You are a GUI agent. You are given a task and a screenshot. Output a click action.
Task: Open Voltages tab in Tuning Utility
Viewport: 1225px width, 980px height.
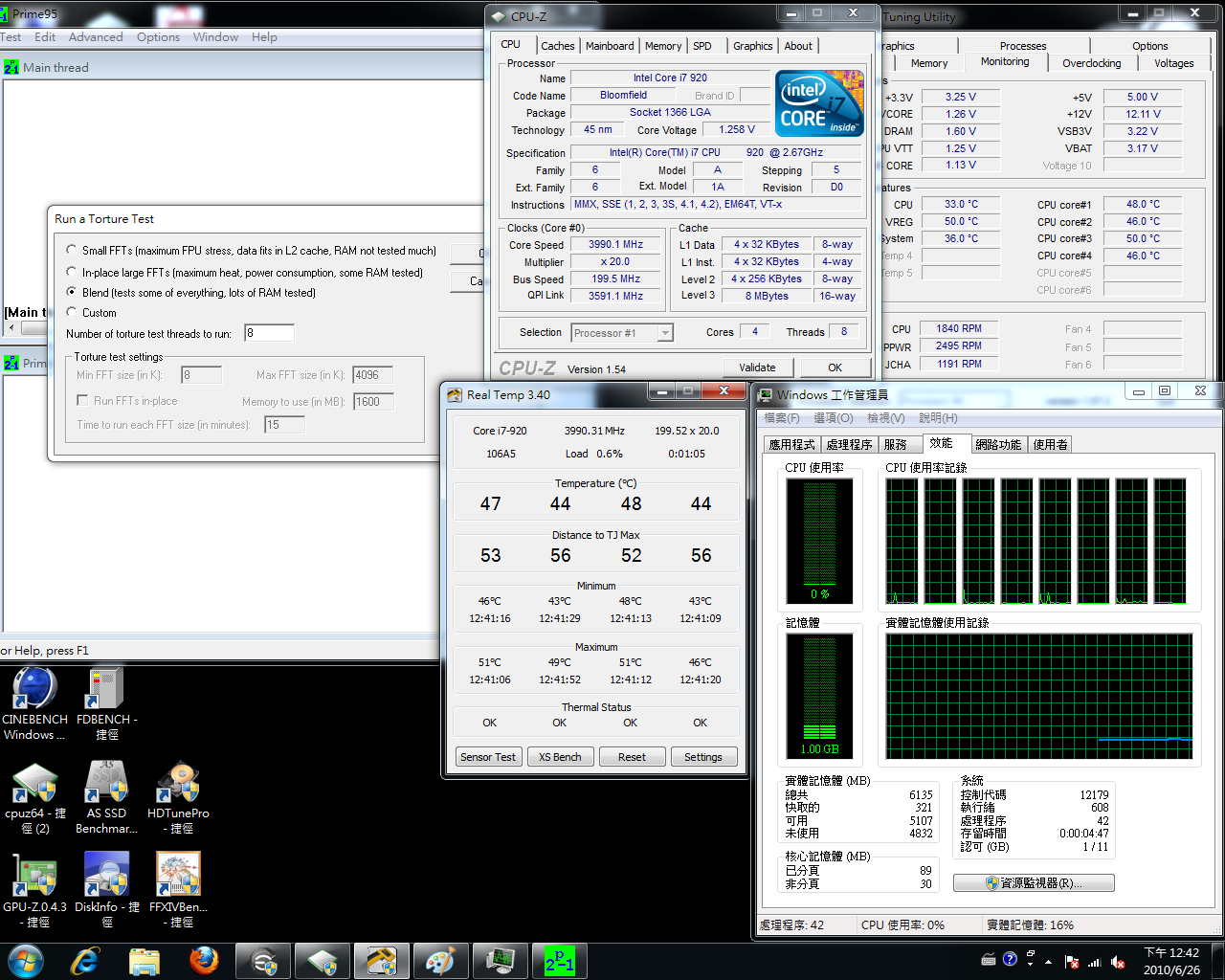[x=1173, y=63]
